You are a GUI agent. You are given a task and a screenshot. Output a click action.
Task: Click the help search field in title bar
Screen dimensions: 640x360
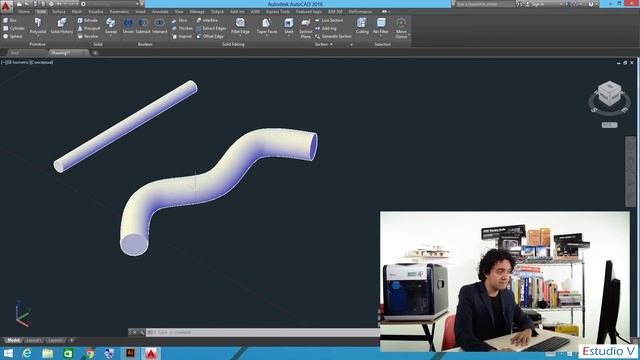tap(485, 4)
